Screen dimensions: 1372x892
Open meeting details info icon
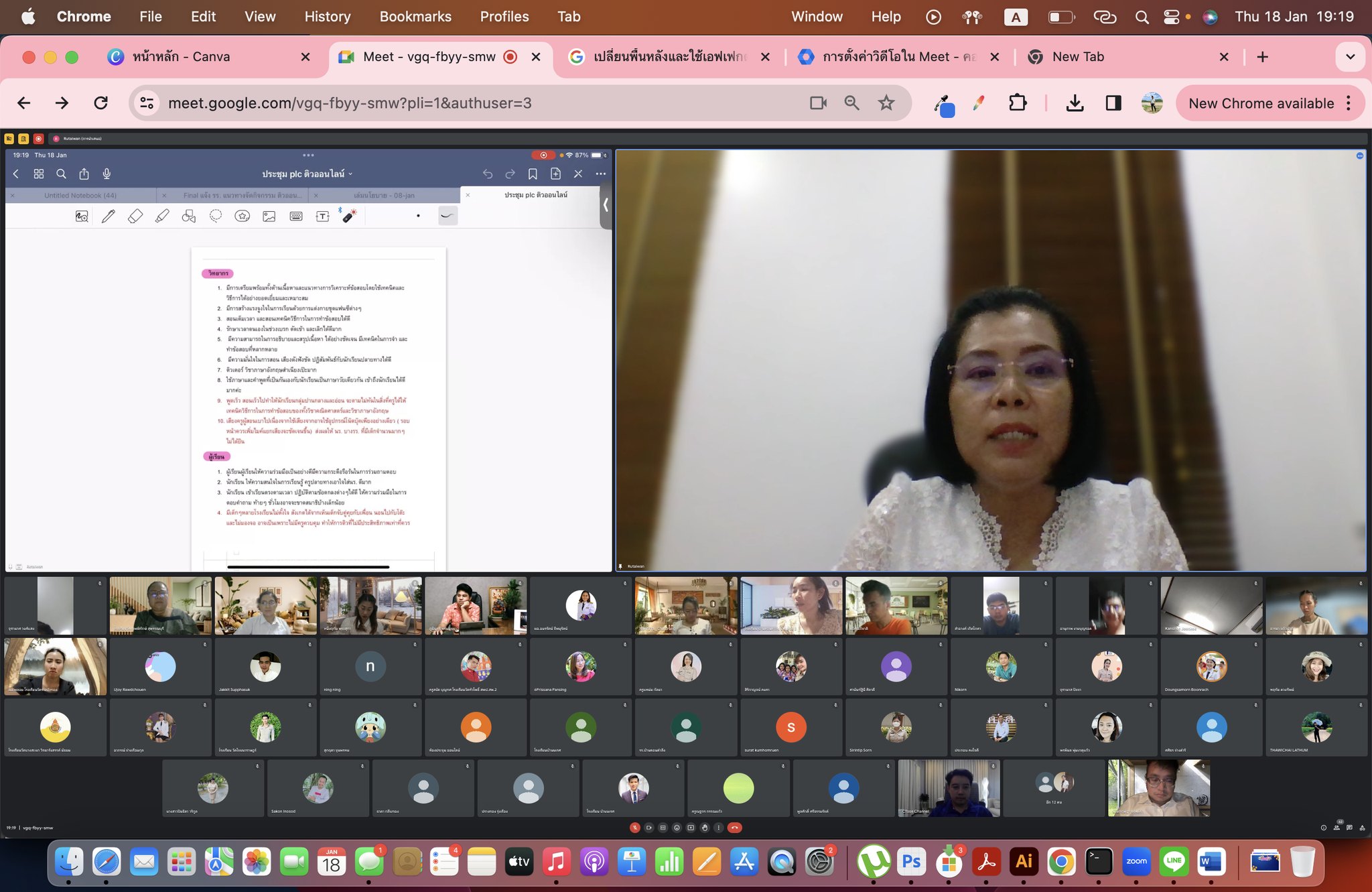(1324, 828)
